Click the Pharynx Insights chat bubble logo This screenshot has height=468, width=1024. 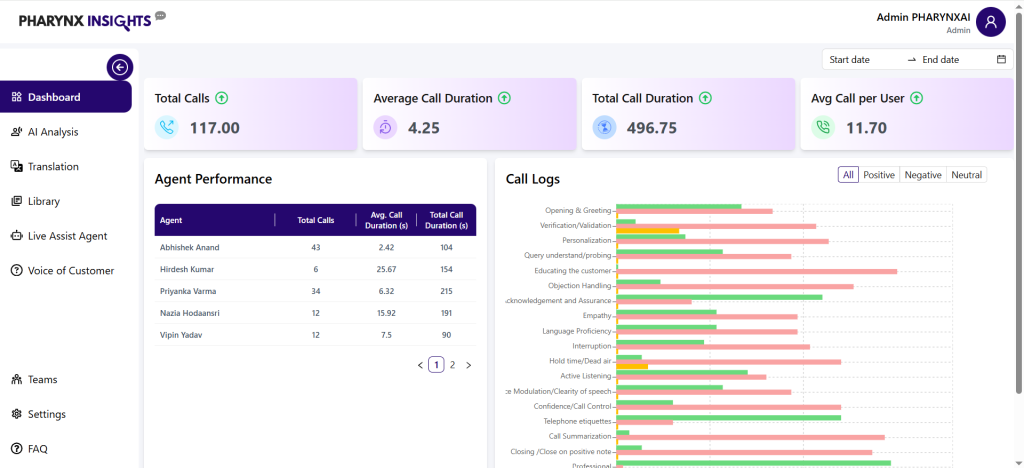click(x=161, y=16)
